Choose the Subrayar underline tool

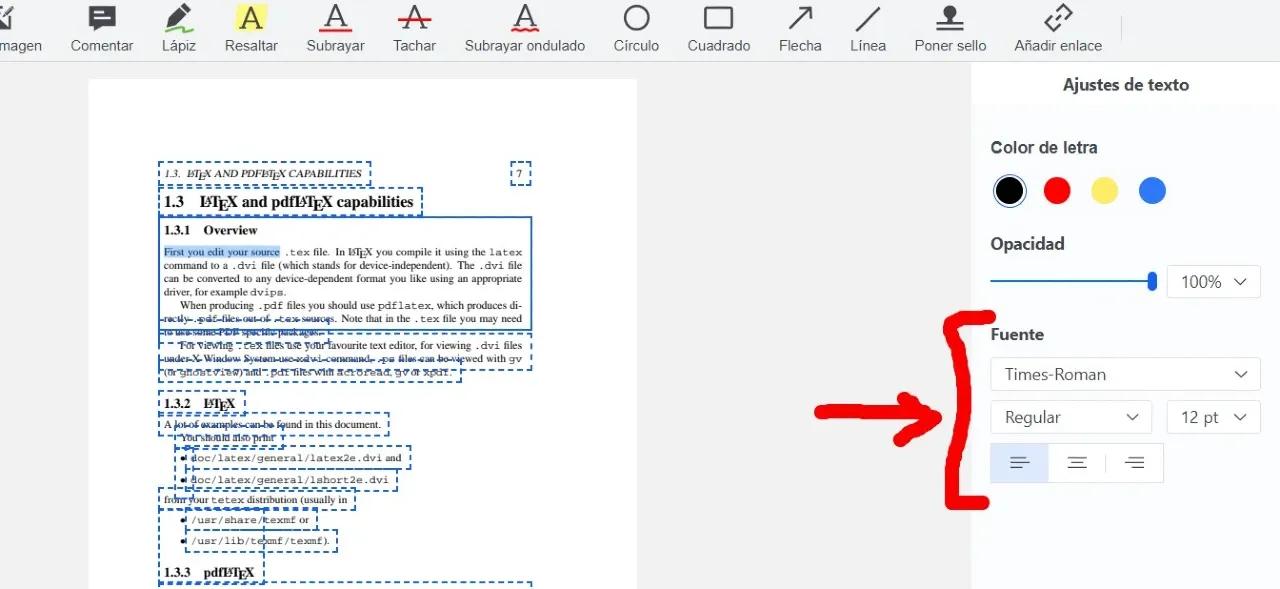[335, 29]
